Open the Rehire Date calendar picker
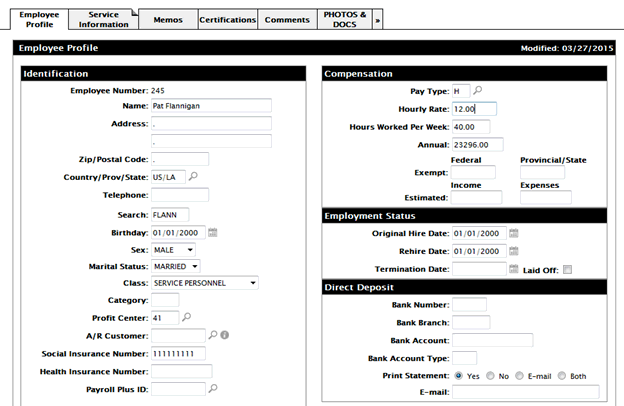The width and height of the screenshot is (624, 406). point(514,251)
